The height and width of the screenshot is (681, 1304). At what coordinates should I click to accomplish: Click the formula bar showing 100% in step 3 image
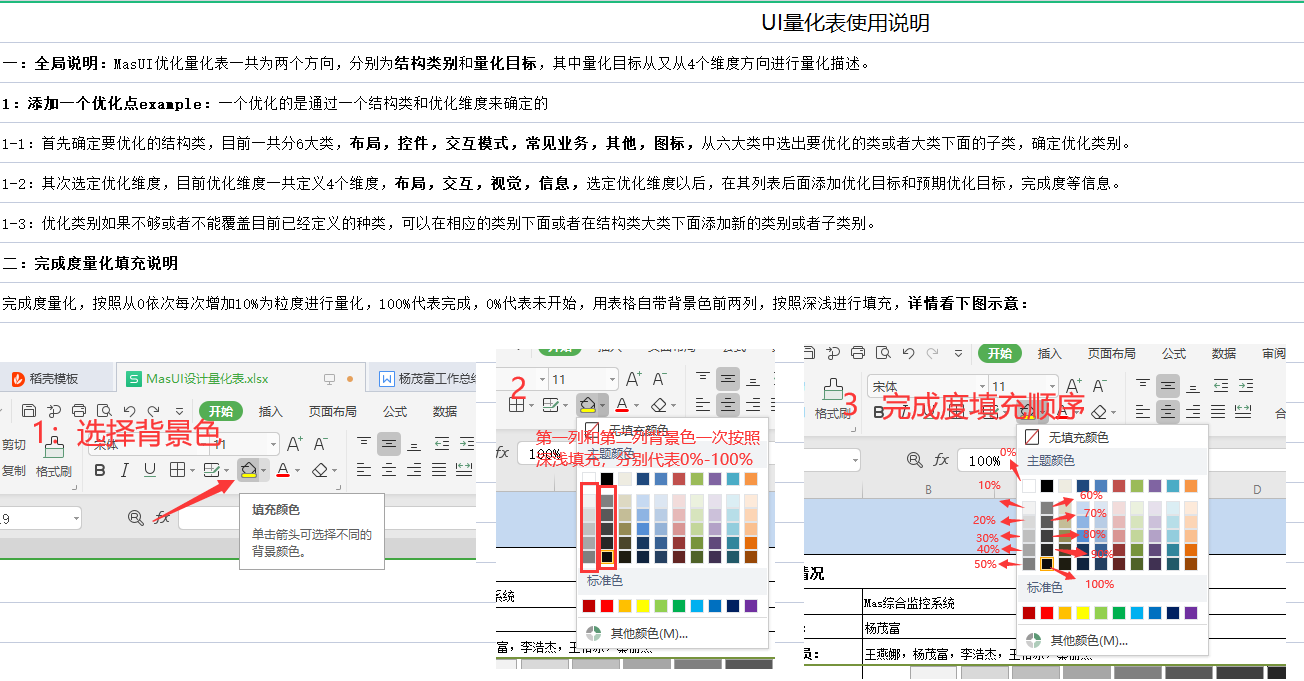985,460
